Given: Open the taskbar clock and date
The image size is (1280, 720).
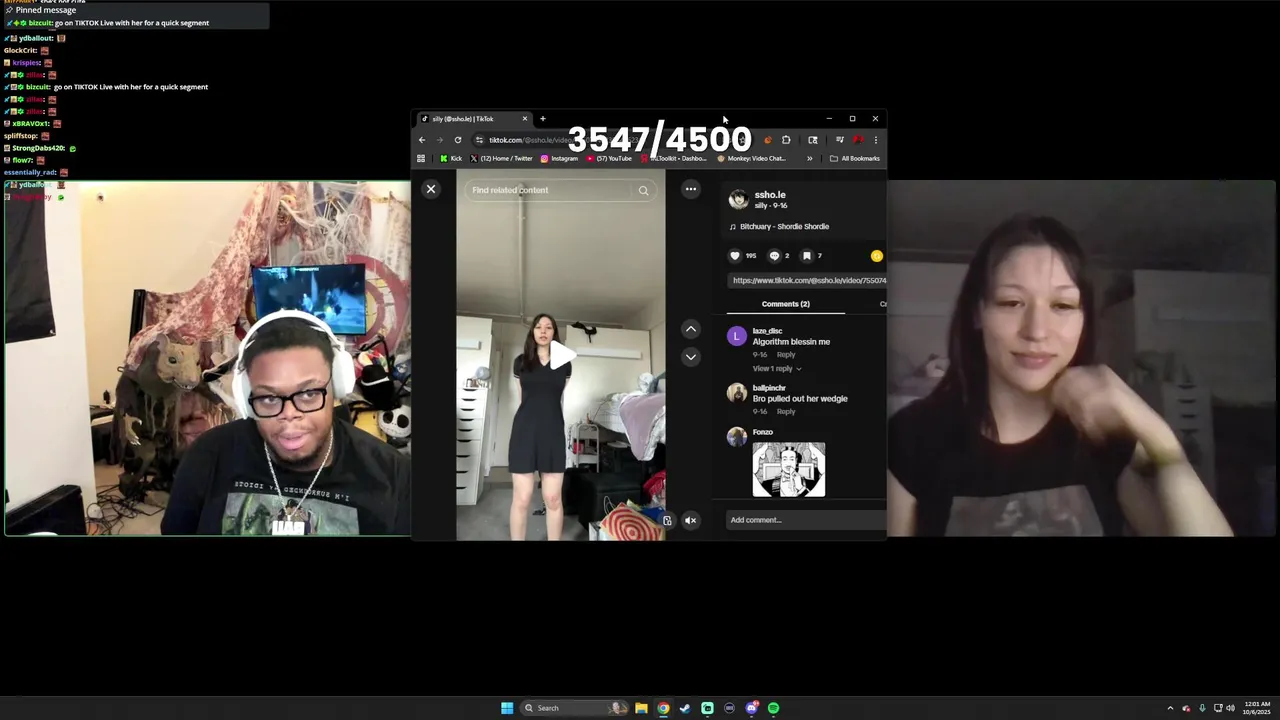Looking at the screenshot, I should 1257,708.
